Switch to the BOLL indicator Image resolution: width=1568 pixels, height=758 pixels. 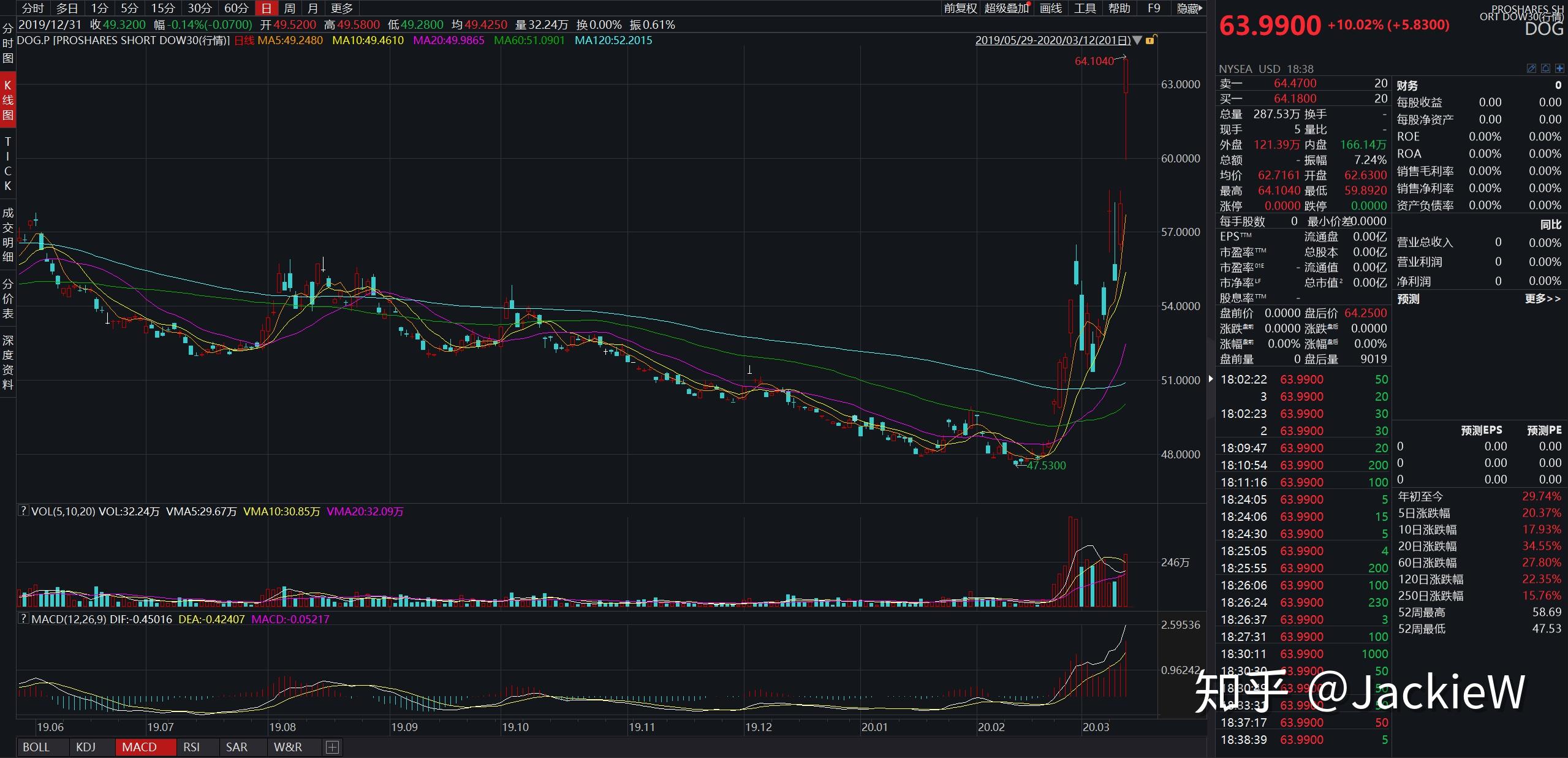pos(36,747)
